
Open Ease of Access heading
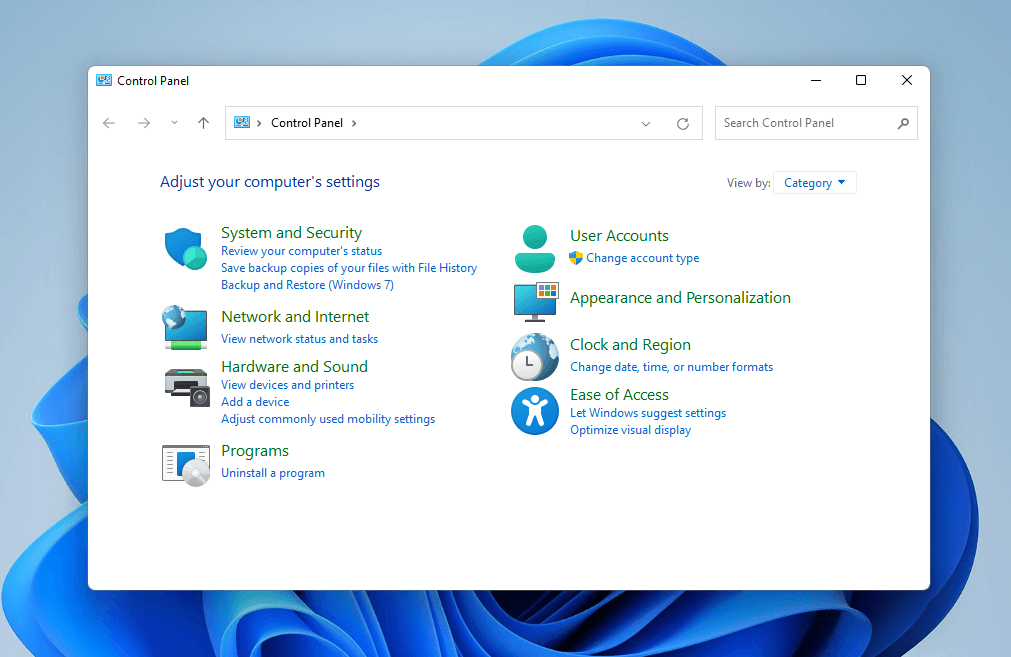(x=619, y=394)
